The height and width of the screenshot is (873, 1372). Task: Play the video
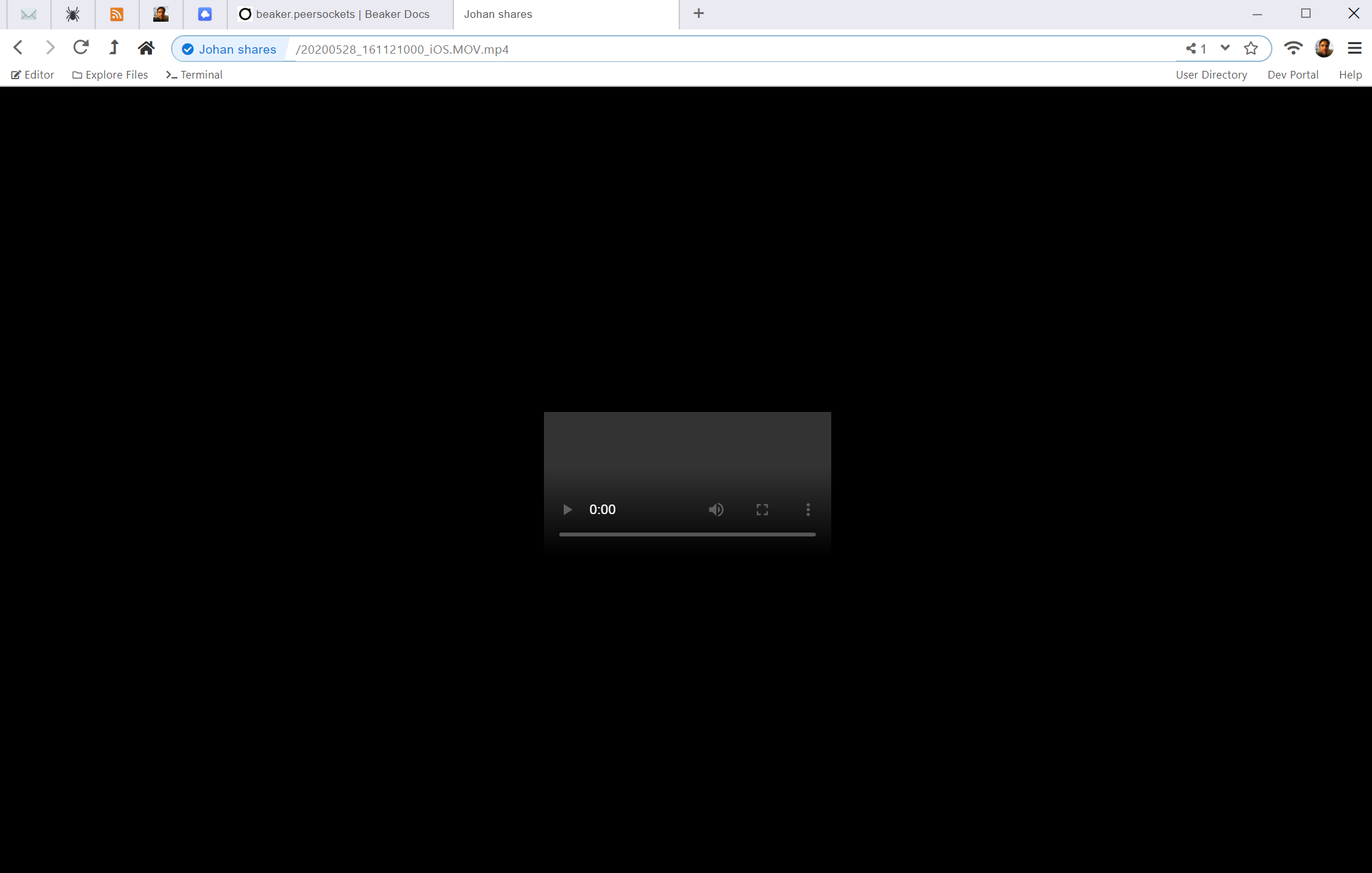(567, 510)
